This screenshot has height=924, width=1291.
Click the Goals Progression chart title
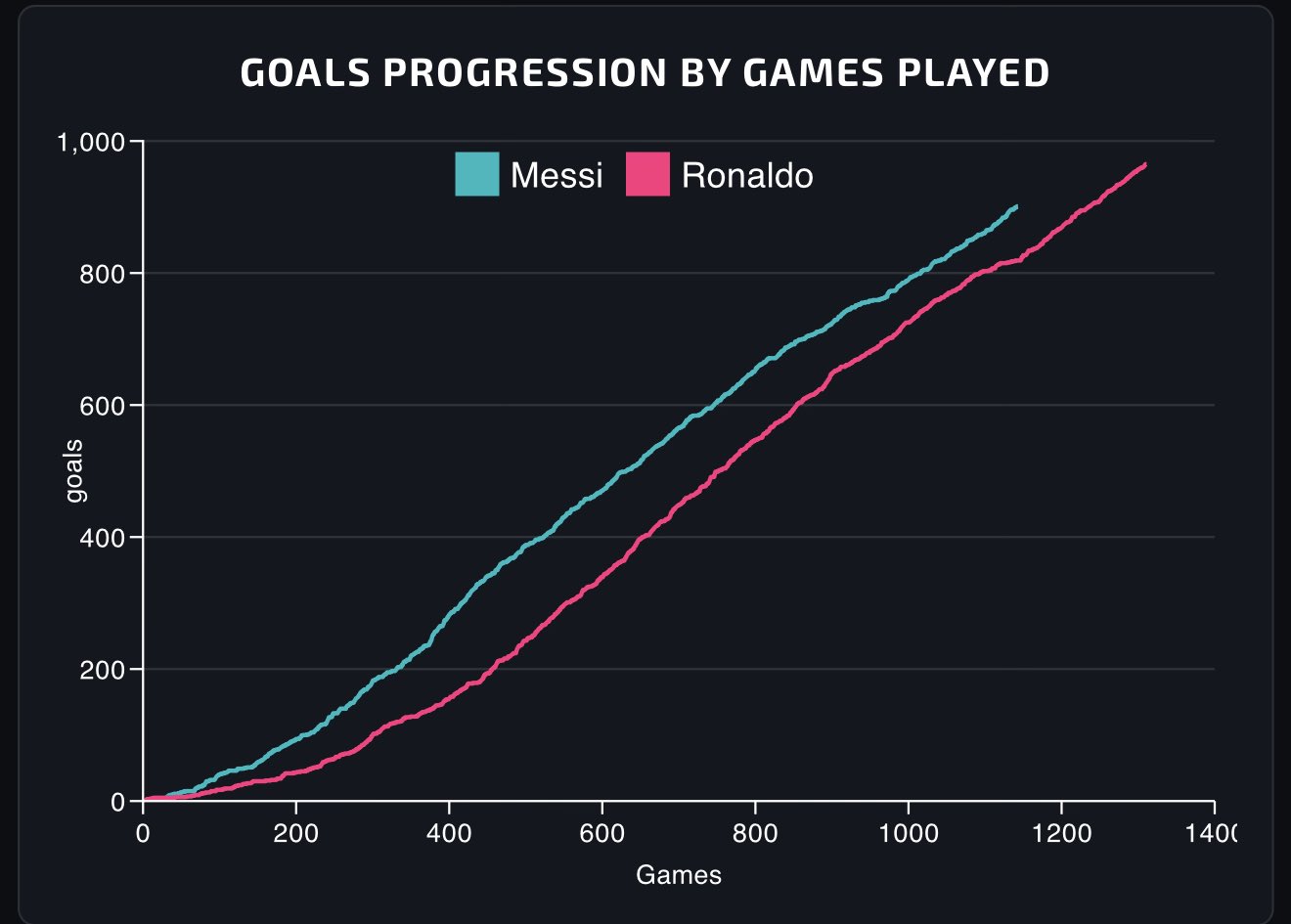pos(645,73)
